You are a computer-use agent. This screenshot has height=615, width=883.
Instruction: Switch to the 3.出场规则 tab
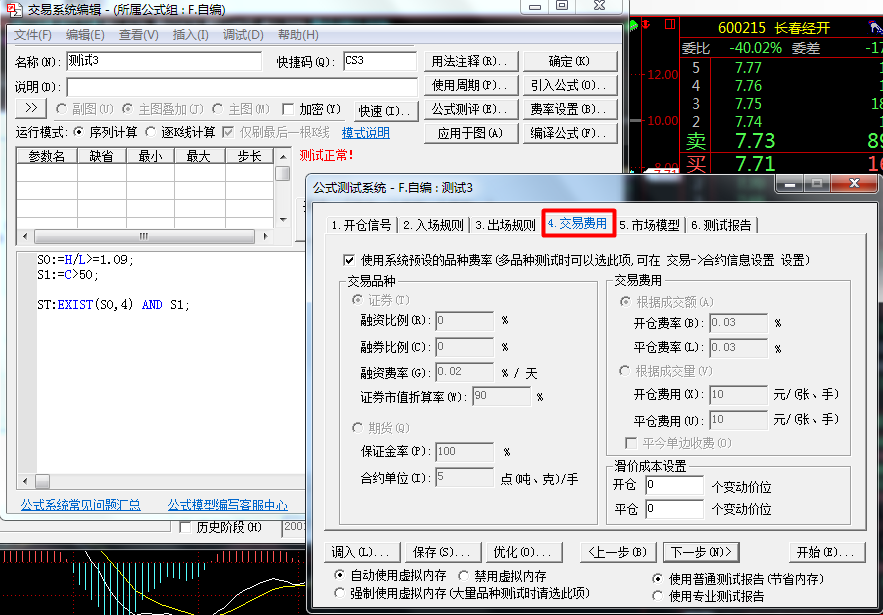(505, 225)
